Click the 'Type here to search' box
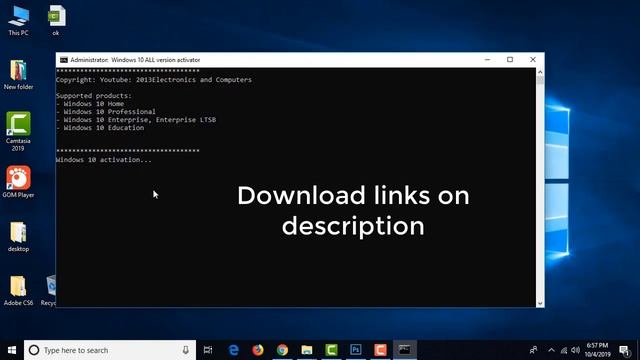This screenshot has height=360, width=640. coord(110,350)
